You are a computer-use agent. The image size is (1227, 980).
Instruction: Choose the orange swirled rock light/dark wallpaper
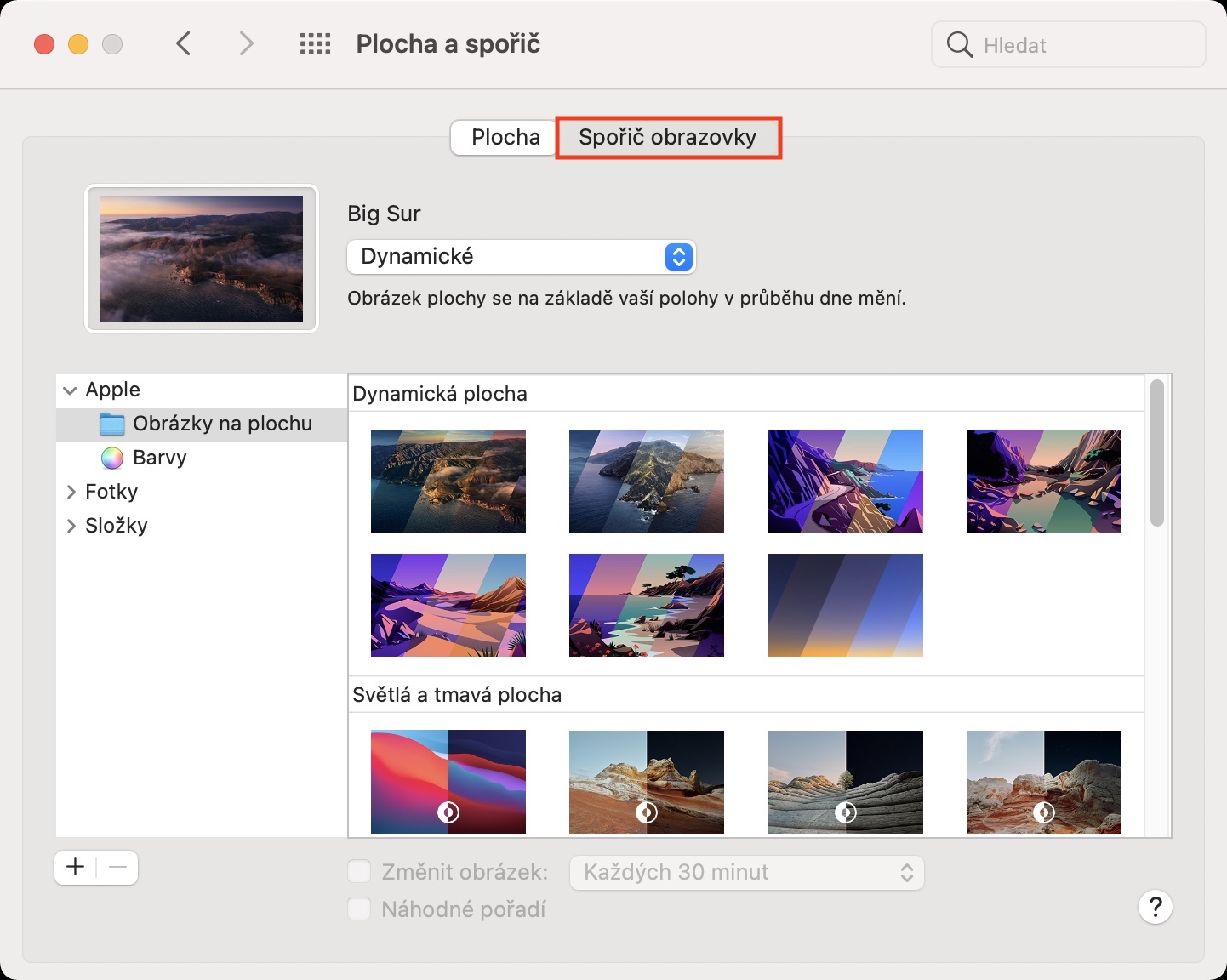[x=1044, y=782]
